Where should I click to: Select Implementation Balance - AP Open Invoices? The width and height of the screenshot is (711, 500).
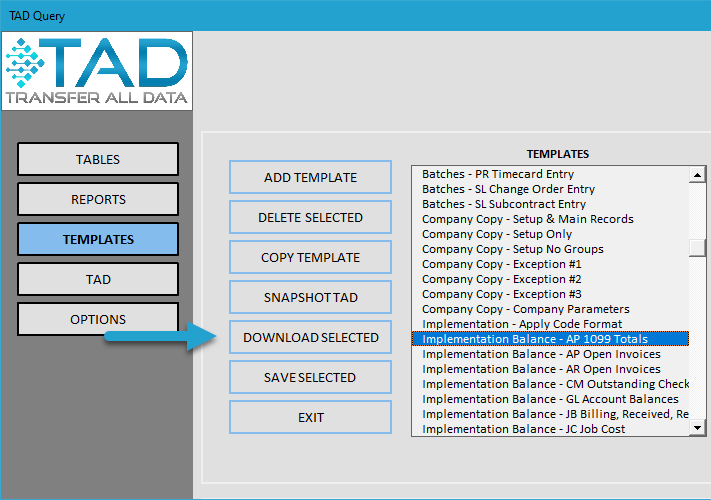click(x=550, y=354)
